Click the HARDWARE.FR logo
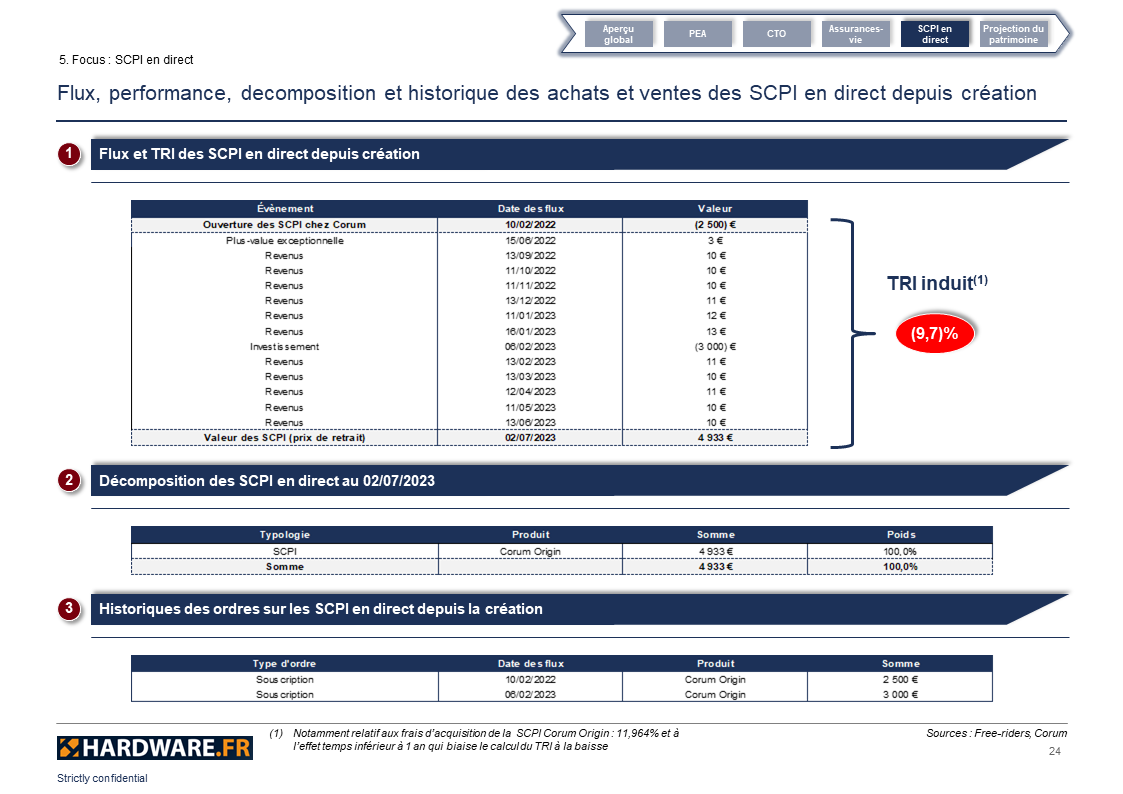 [x=155, y=748]
